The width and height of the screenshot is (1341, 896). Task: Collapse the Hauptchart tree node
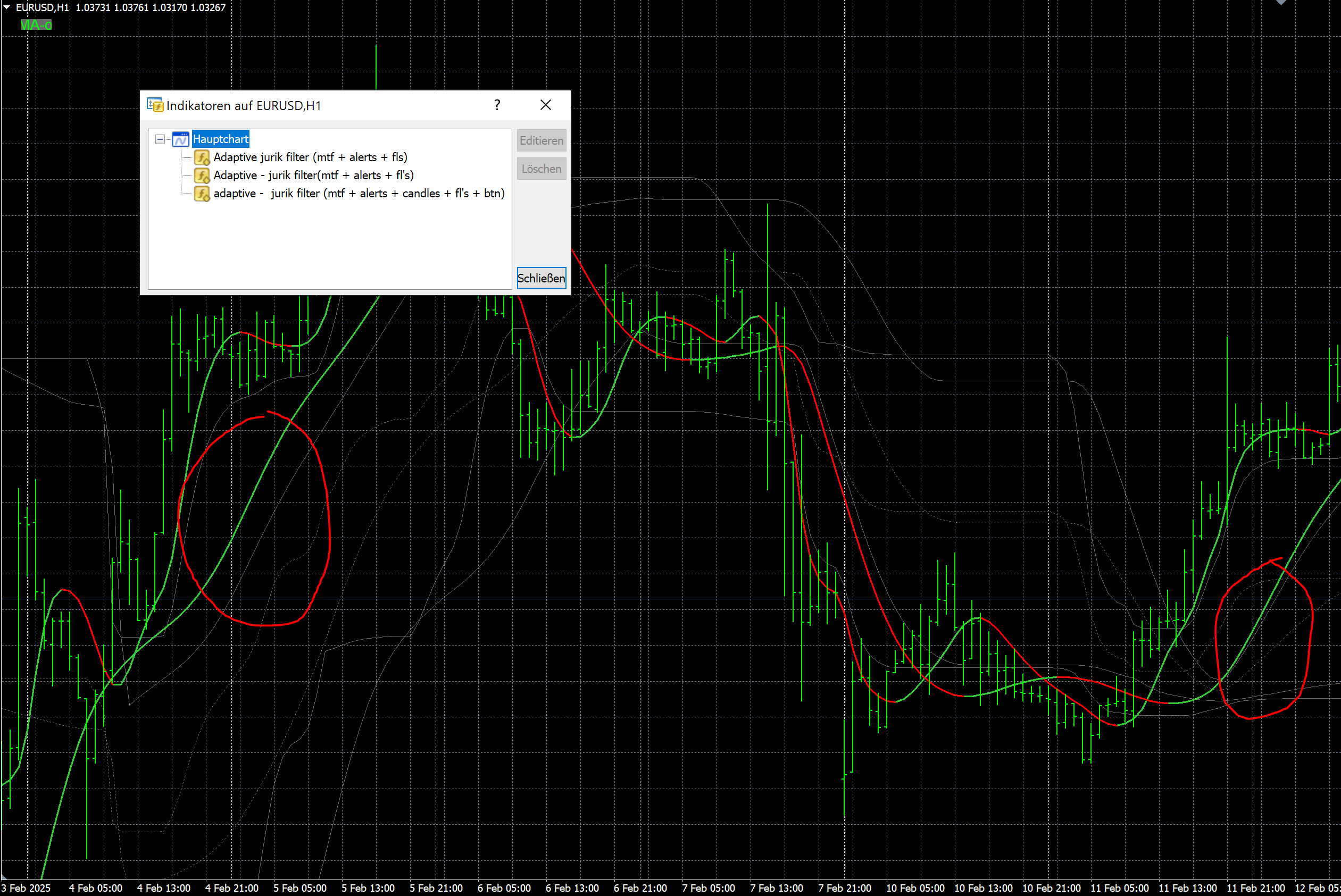pyautogui.click(x=160, y=139)
